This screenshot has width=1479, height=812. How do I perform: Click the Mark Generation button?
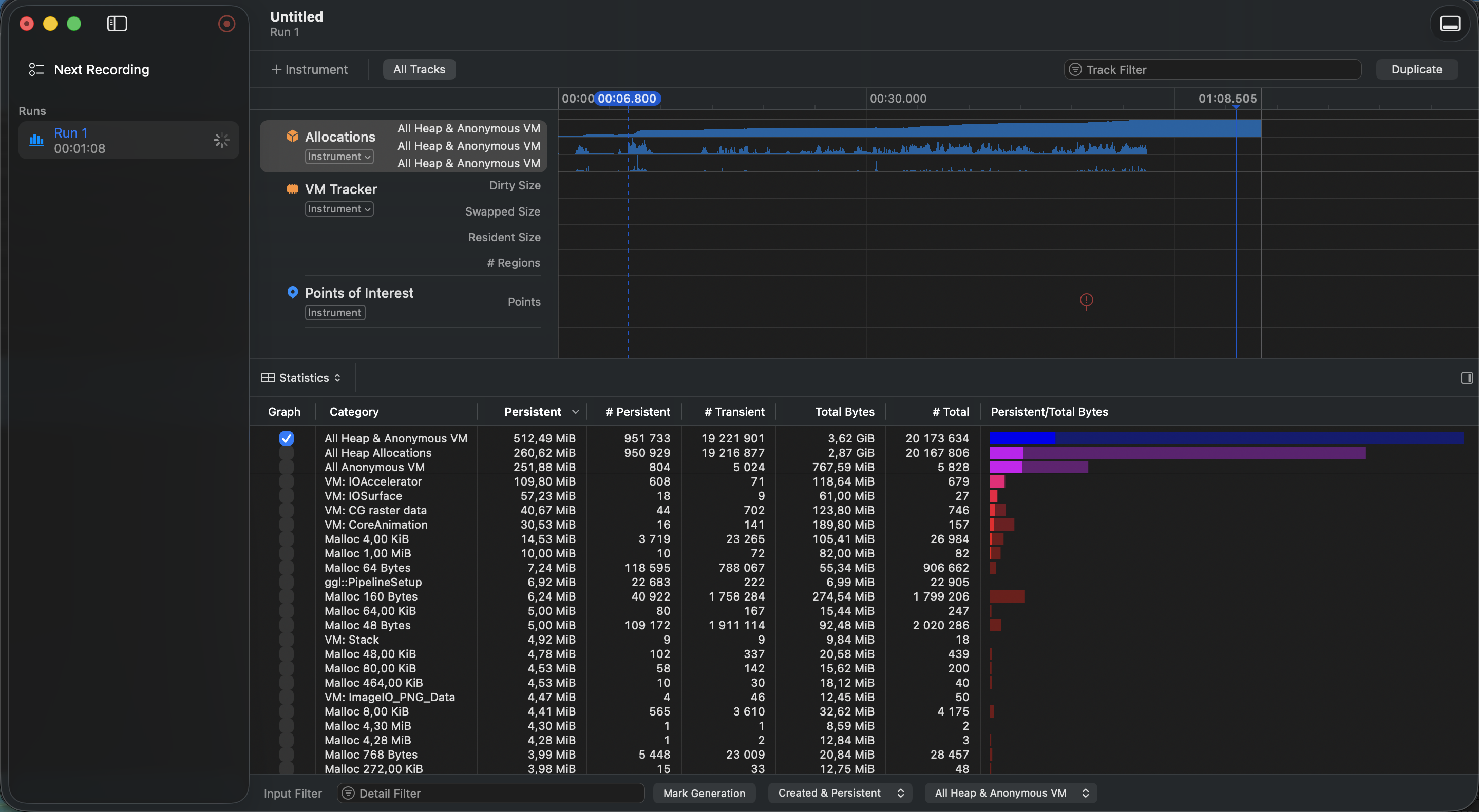click(704, 792)
